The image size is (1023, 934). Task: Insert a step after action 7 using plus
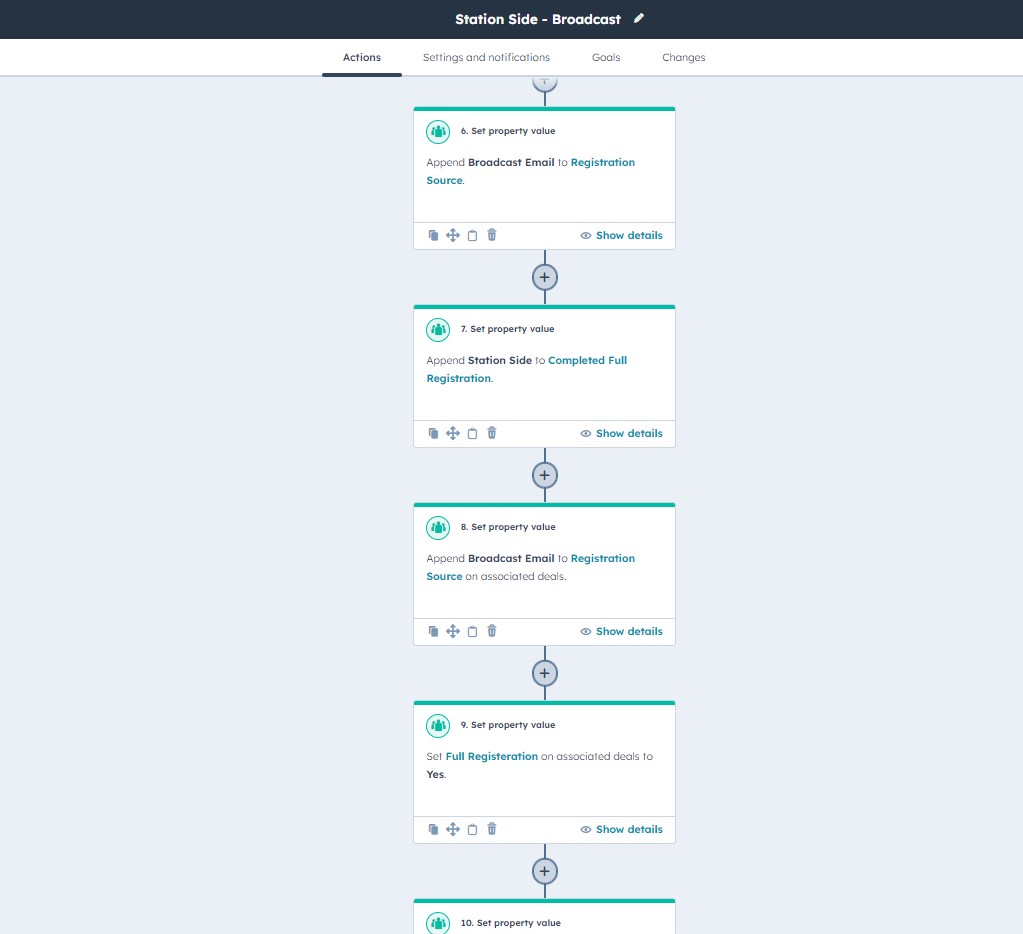click(544, 475)
